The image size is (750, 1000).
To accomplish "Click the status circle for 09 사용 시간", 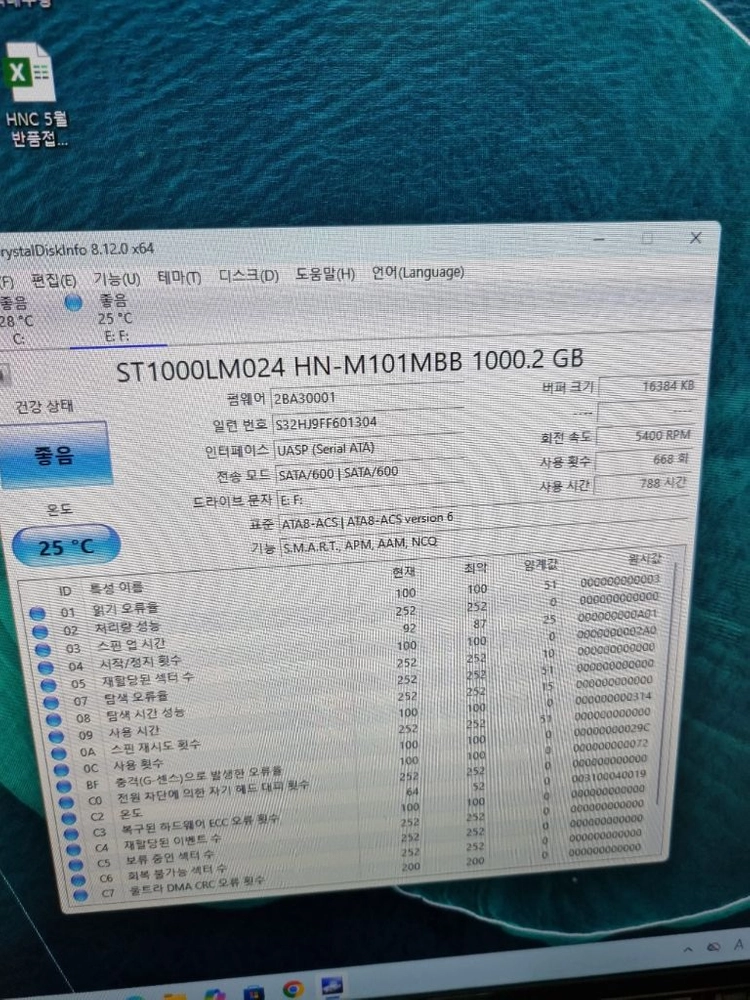I will click(x=56, y=737).
